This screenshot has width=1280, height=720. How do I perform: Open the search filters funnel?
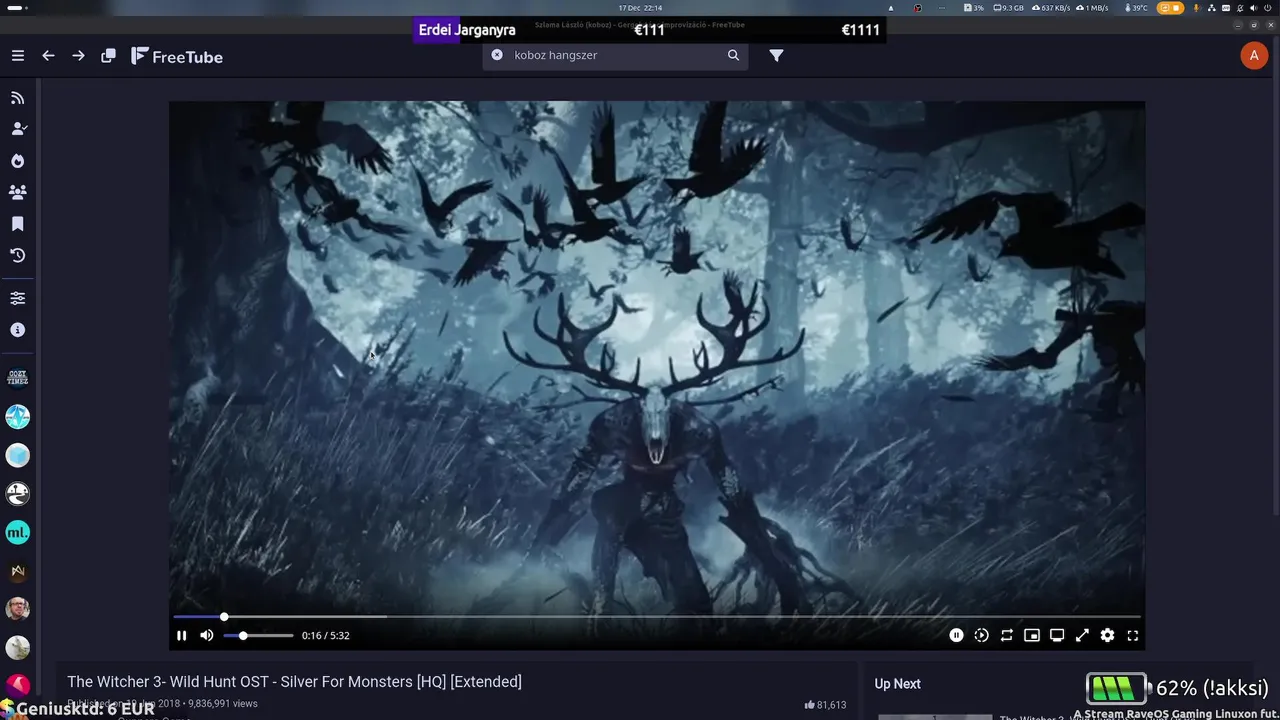[x=776, y=55]
